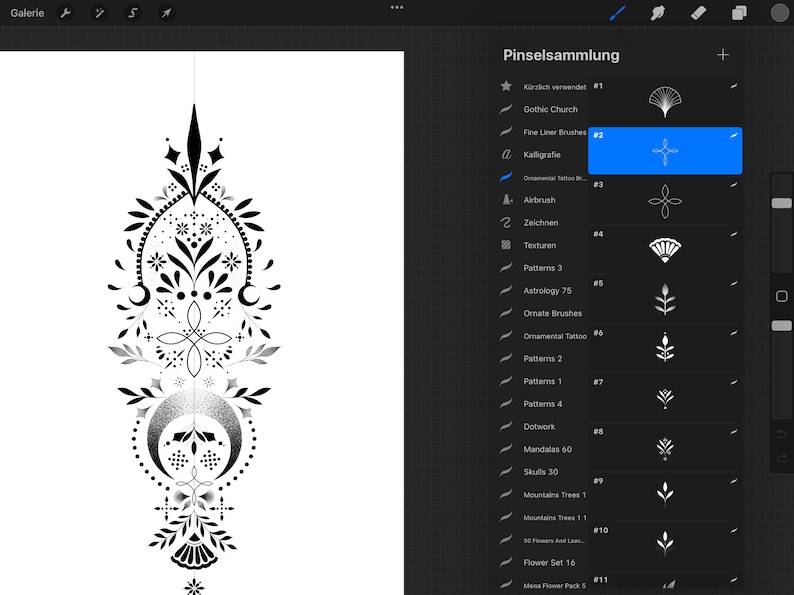Select the Eraser tool
The height and width of the screenshot is (595, 794).
[698, 13]
